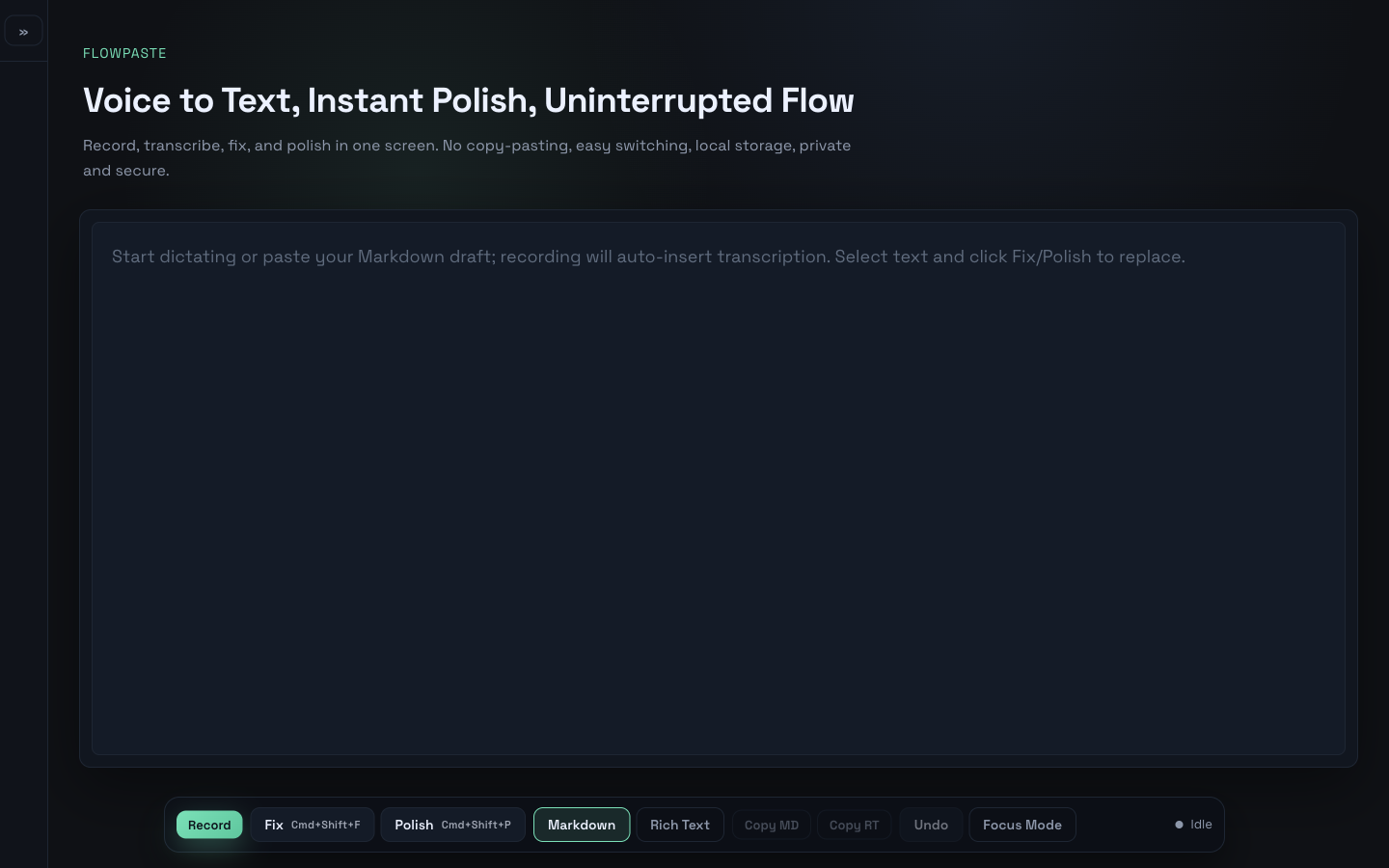Viewport: 1389px width, 868px height.
Task: Click the Voice to Text page heading
Action: click(x=469, y=100)
